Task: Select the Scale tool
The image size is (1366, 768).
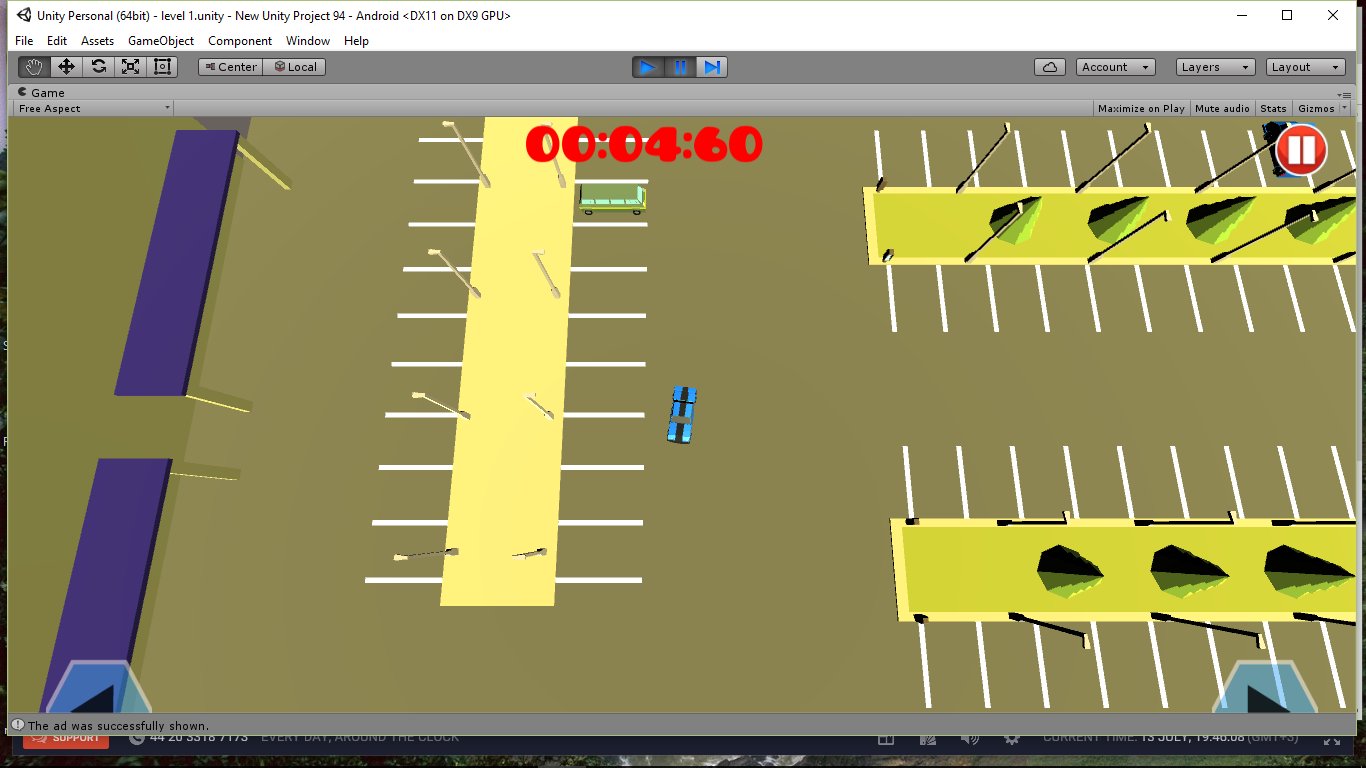Action: pyautogui.click(x=130, y=66)
